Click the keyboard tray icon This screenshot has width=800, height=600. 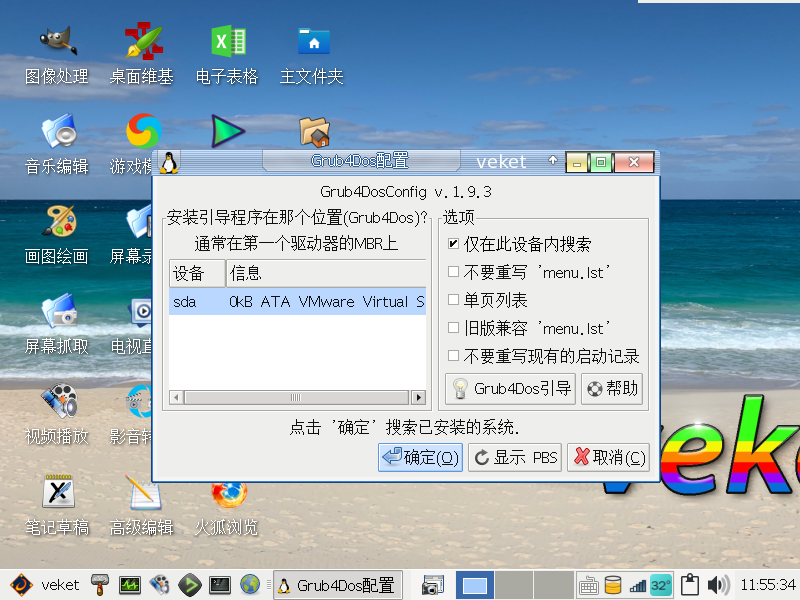[x=588, y=585]
